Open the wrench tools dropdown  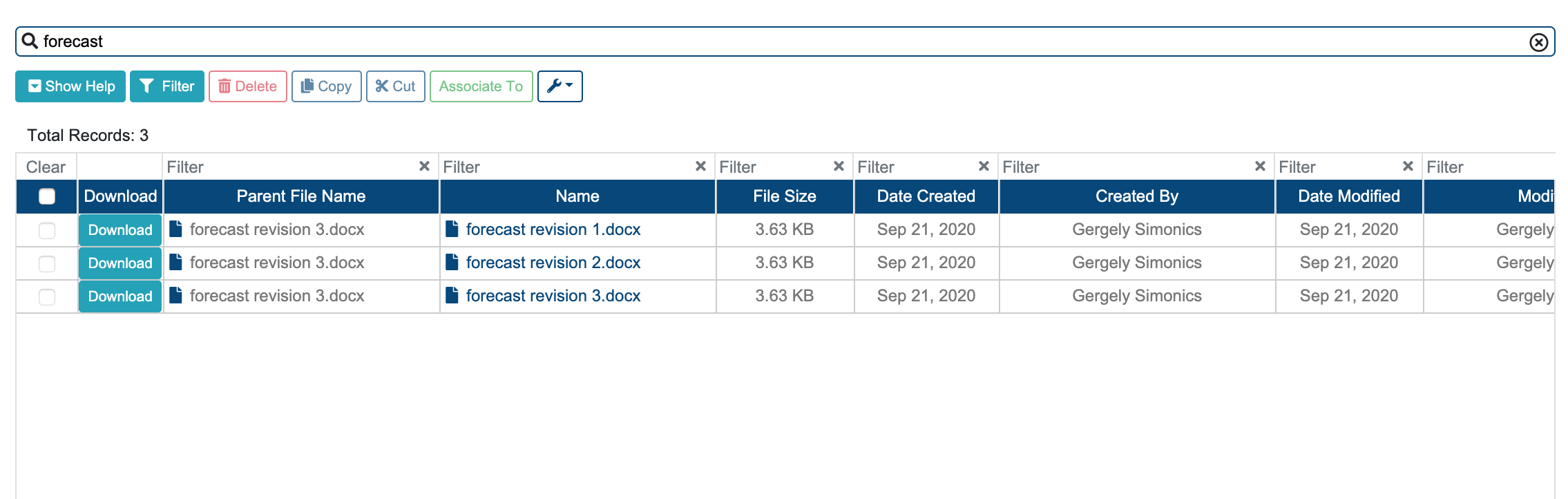coord(560,86)
